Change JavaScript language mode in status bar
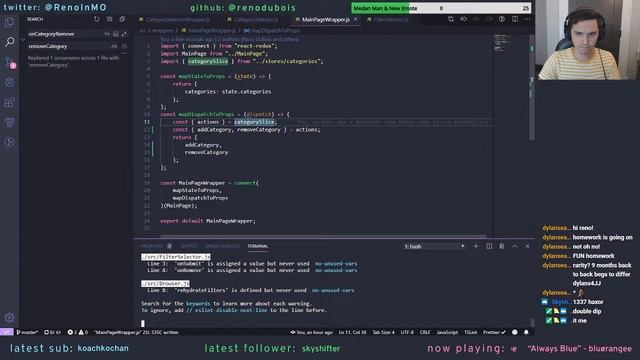640x360 pixels. (447, 332)
